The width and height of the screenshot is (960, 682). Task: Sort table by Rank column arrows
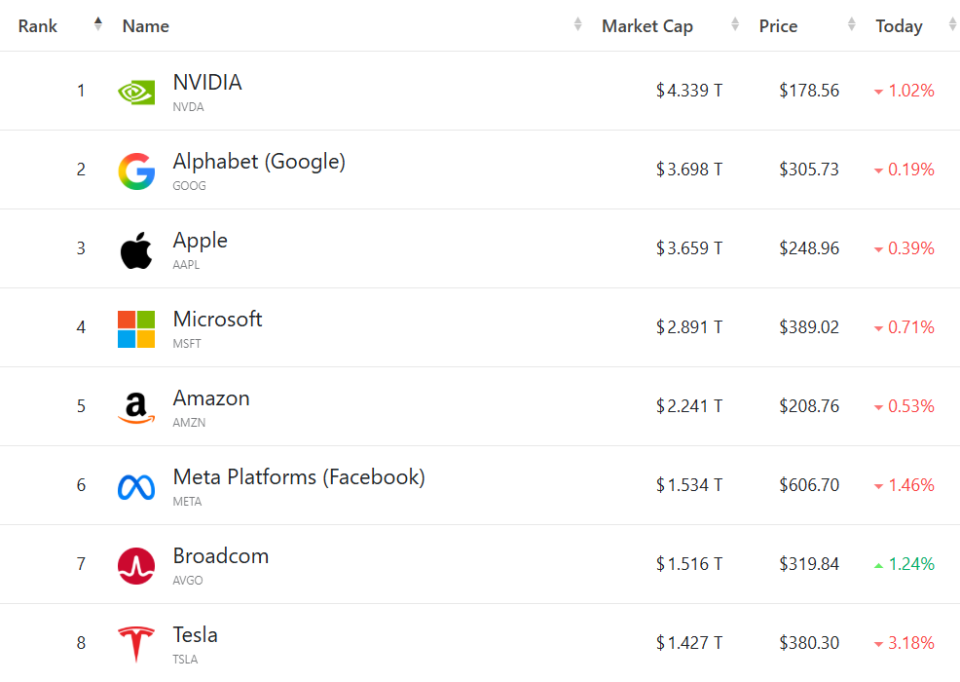click(x=98, y=25)
